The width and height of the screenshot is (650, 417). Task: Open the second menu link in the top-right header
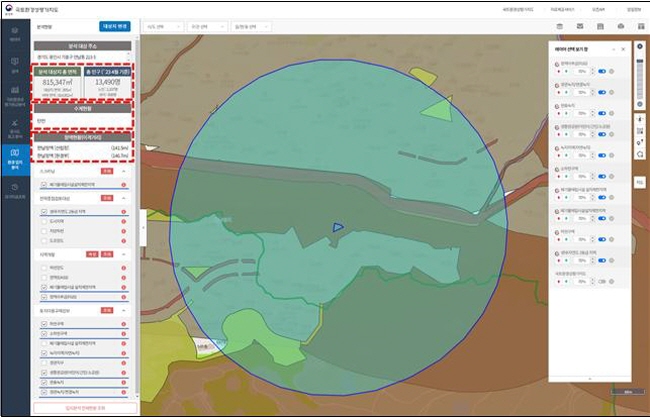(562, 10)
